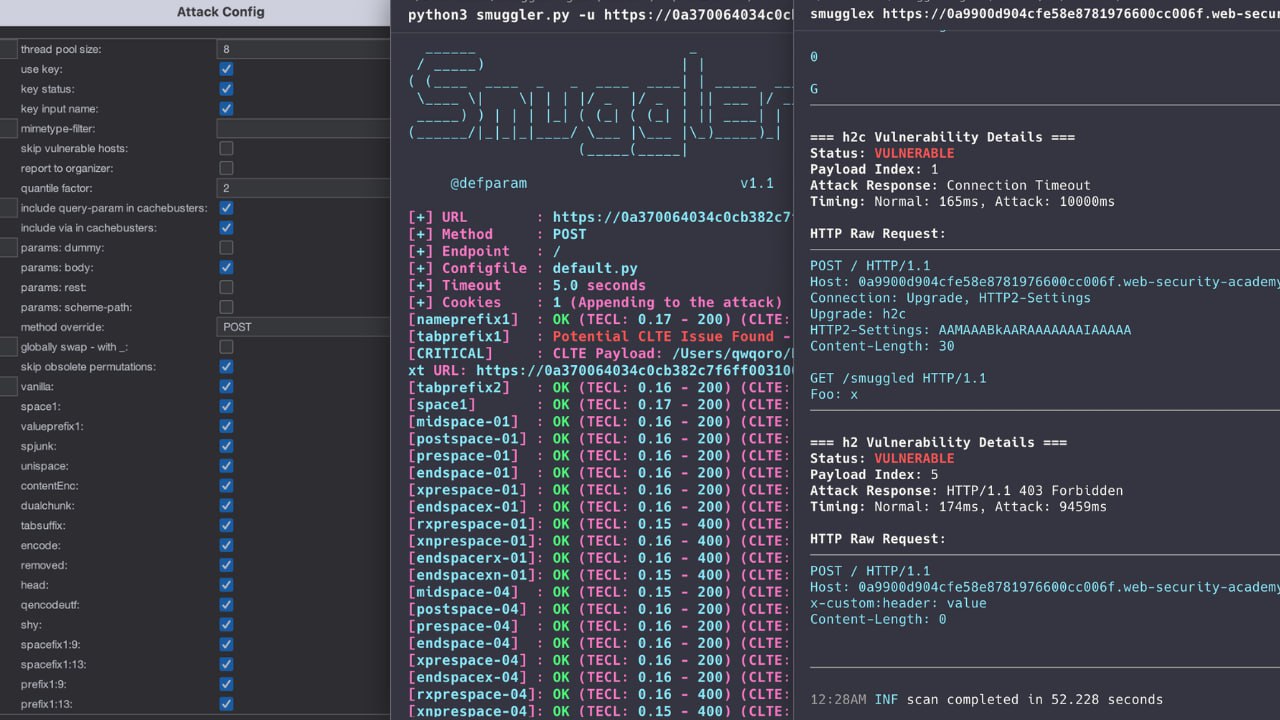Focus the mimetype-filter input field
Image resolution: width=1280 pixels, height=720 pixels.
303,129
